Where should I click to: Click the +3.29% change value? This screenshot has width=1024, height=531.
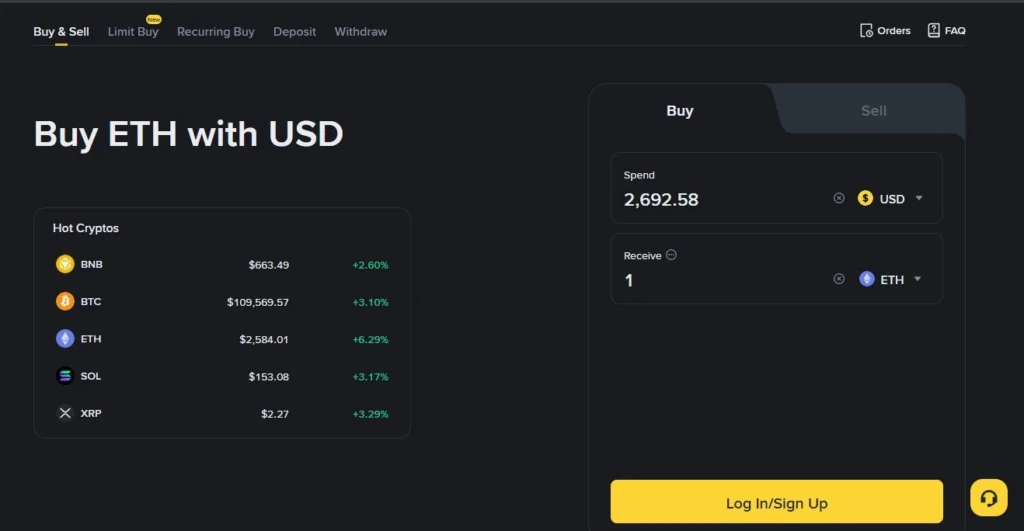tap(370, 414)
